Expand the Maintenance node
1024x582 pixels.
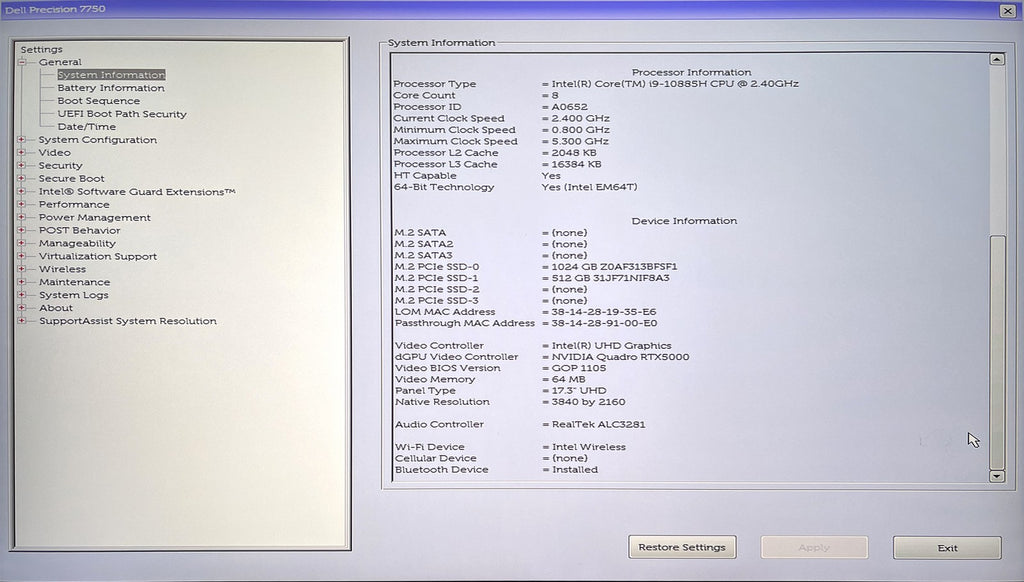click(22, 282)
